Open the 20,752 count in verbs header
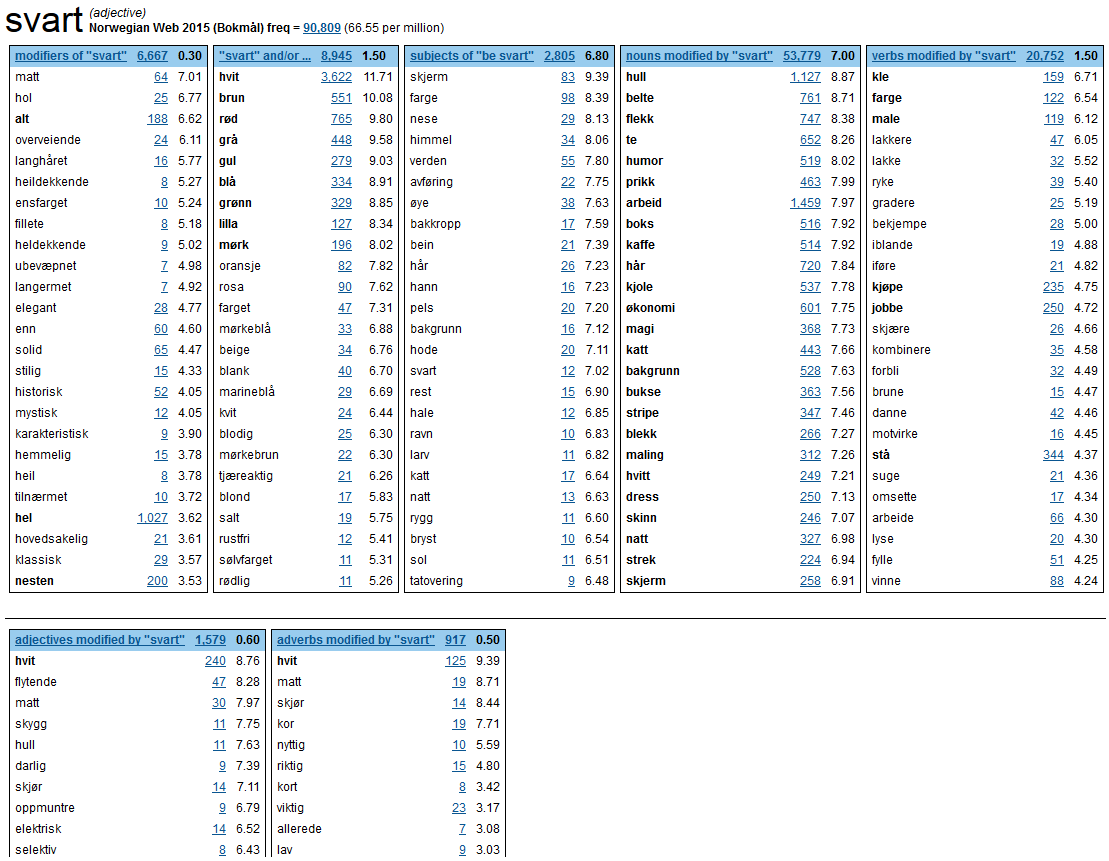Viewport: 1109px width, 861px height. (1045, 56)
